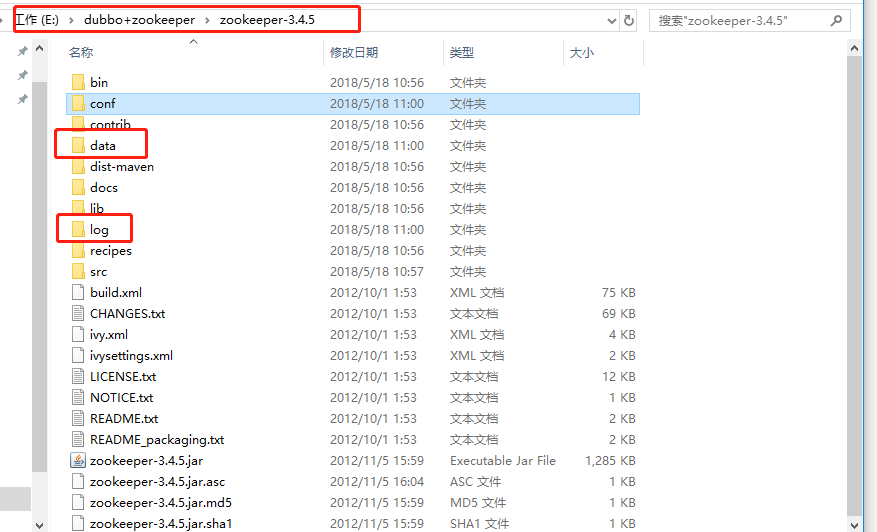Screen dimensions: 877x532
Task: Select the lib folder name
Action: pyautogui.click(x=97, y=208)
